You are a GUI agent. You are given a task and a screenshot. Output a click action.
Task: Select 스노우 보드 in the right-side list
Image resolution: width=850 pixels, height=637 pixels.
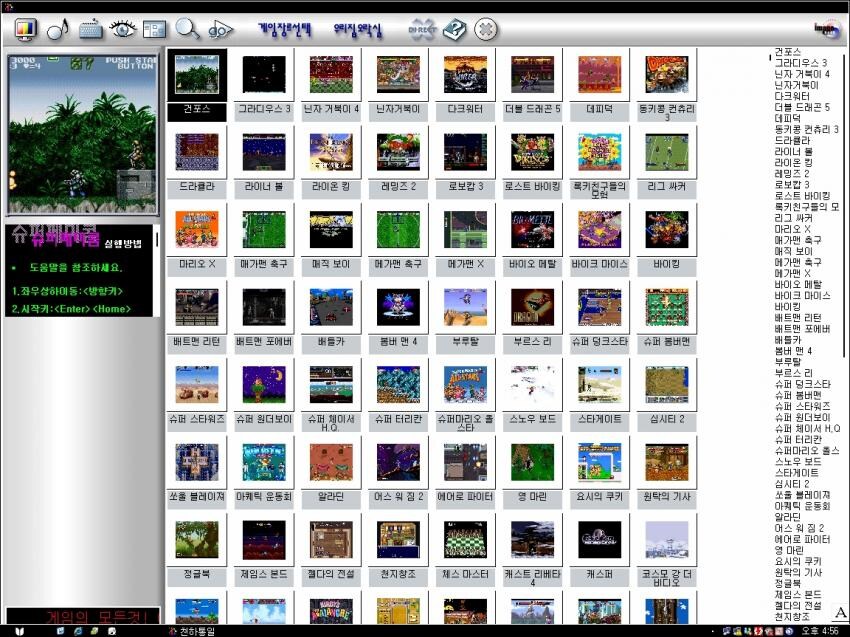[797, 461]
